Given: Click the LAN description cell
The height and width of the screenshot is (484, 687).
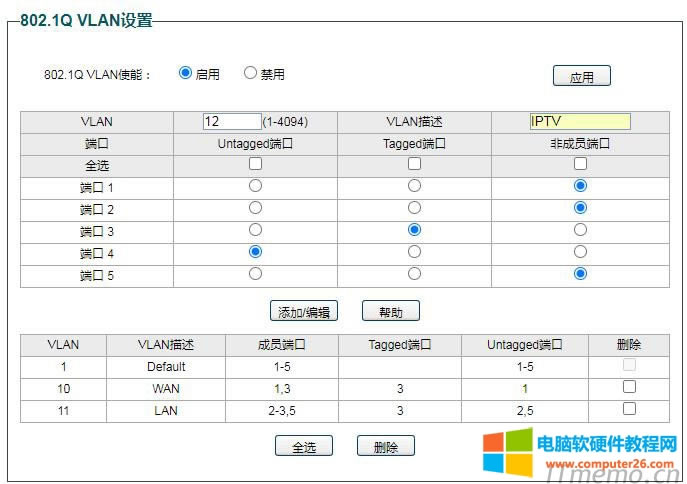Looking at the screenshot, I should pos(166,410).
